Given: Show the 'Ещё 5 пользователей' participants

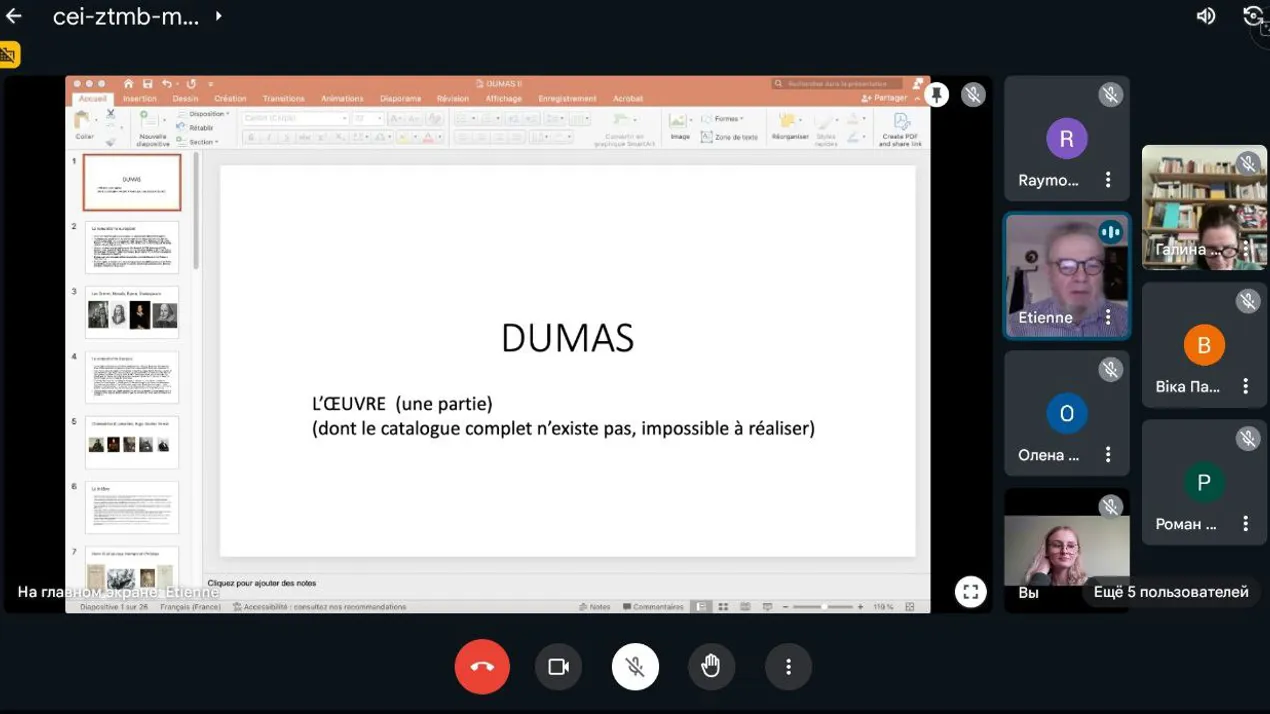Looking at the screenshot, I should click(x=1171, y=592).
